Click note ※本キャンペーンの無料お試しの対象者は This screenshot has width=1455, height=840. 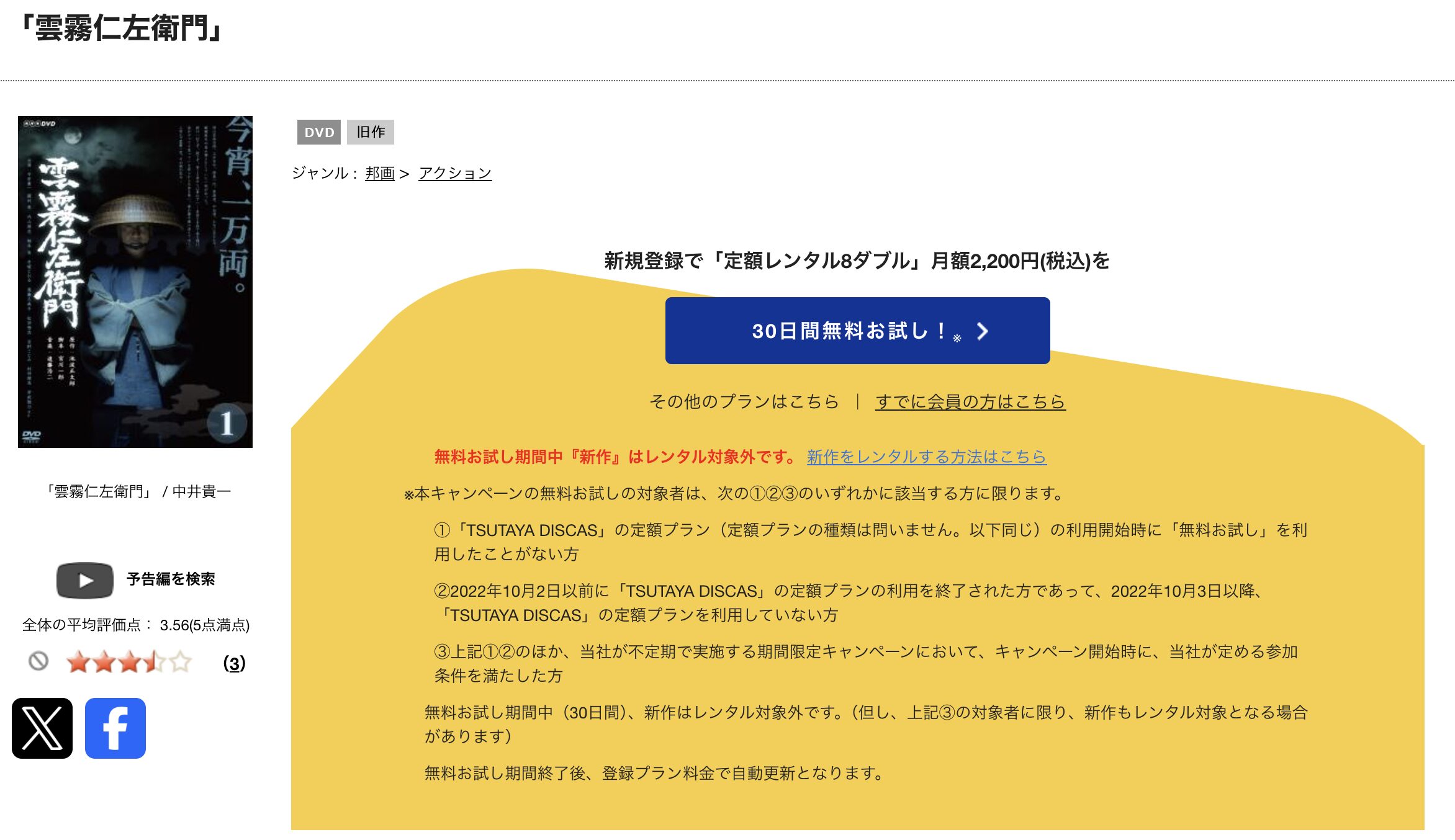tap(735, 493)
